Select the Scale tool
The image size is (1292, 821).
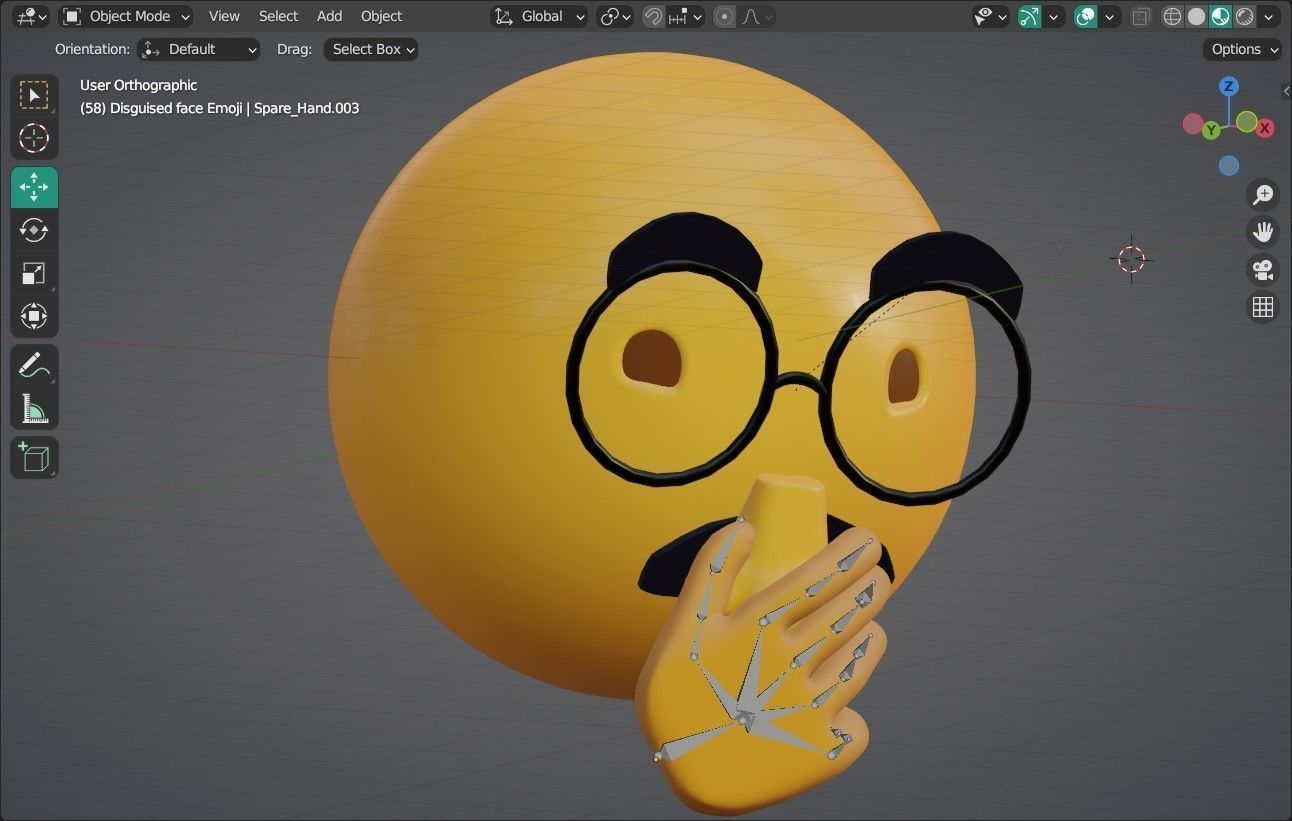coord(34,273)
